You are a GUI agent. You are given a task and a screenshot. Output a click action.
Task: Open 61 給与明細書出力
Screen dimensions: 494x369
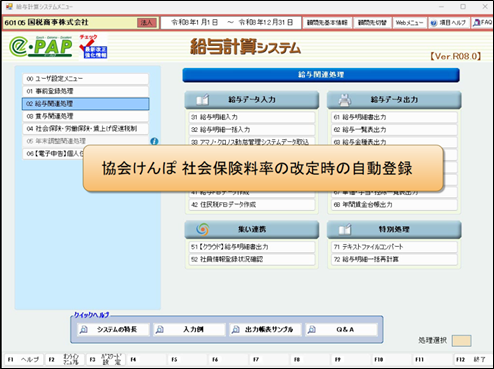[x=394, y=117]
